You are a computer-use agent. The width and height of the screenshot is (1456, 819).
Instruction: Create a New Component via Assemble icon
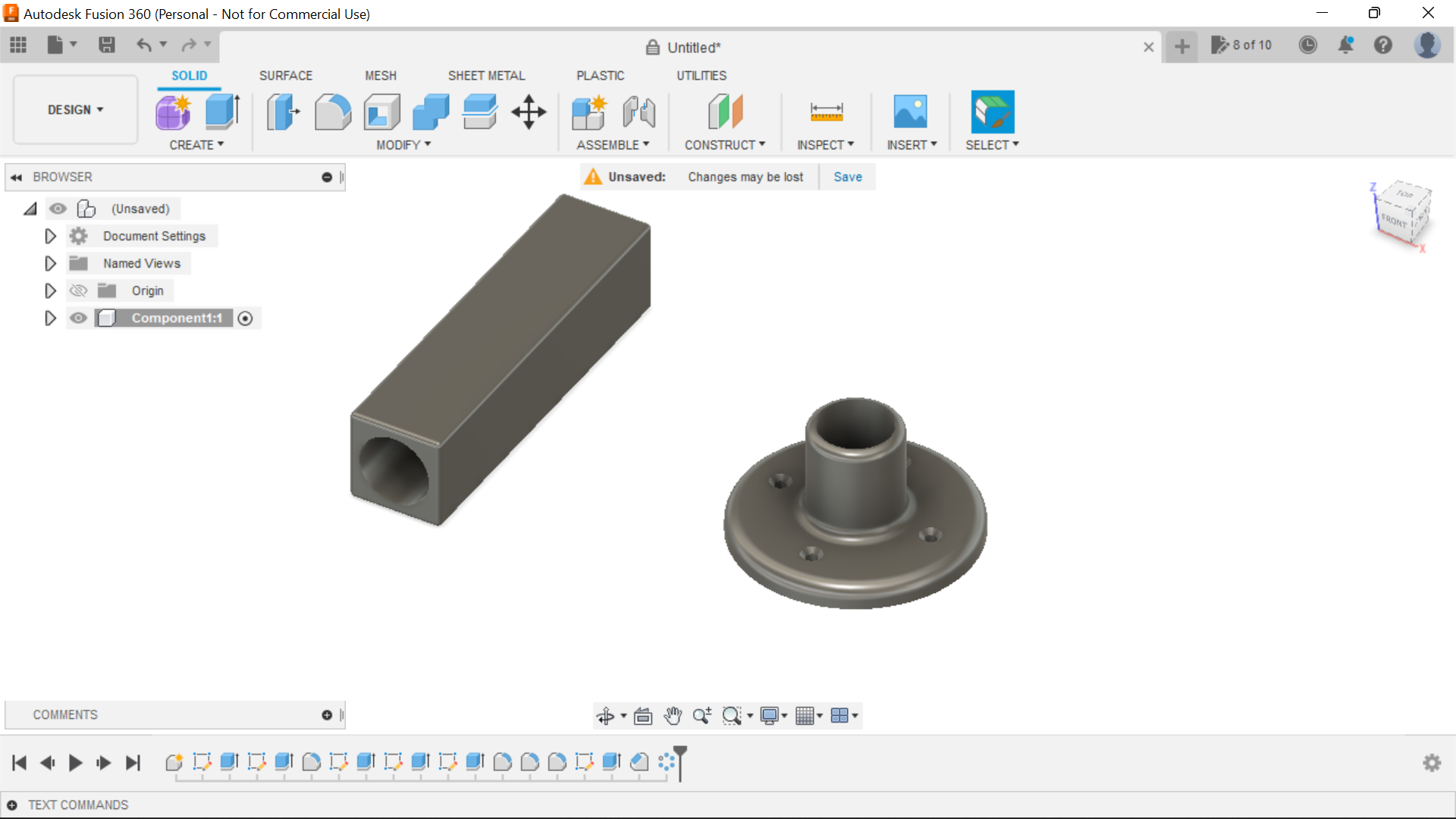[x=589, y=111]
